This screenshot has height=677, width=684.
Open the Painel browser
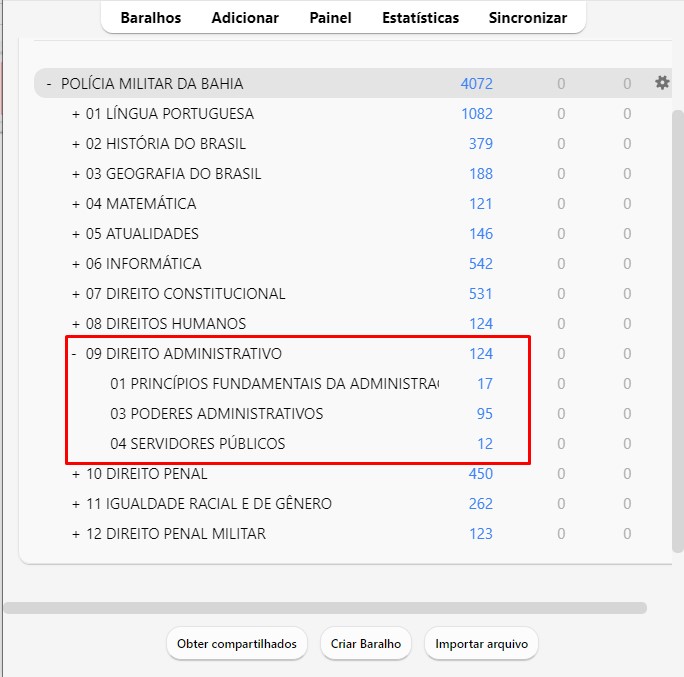click(x=330, y=18)
